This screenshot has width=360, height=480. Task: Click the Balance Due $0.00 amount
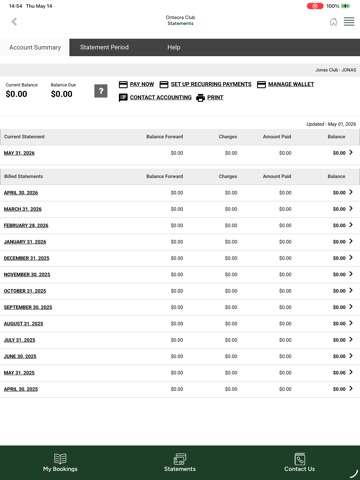click(x=62, y=94)
